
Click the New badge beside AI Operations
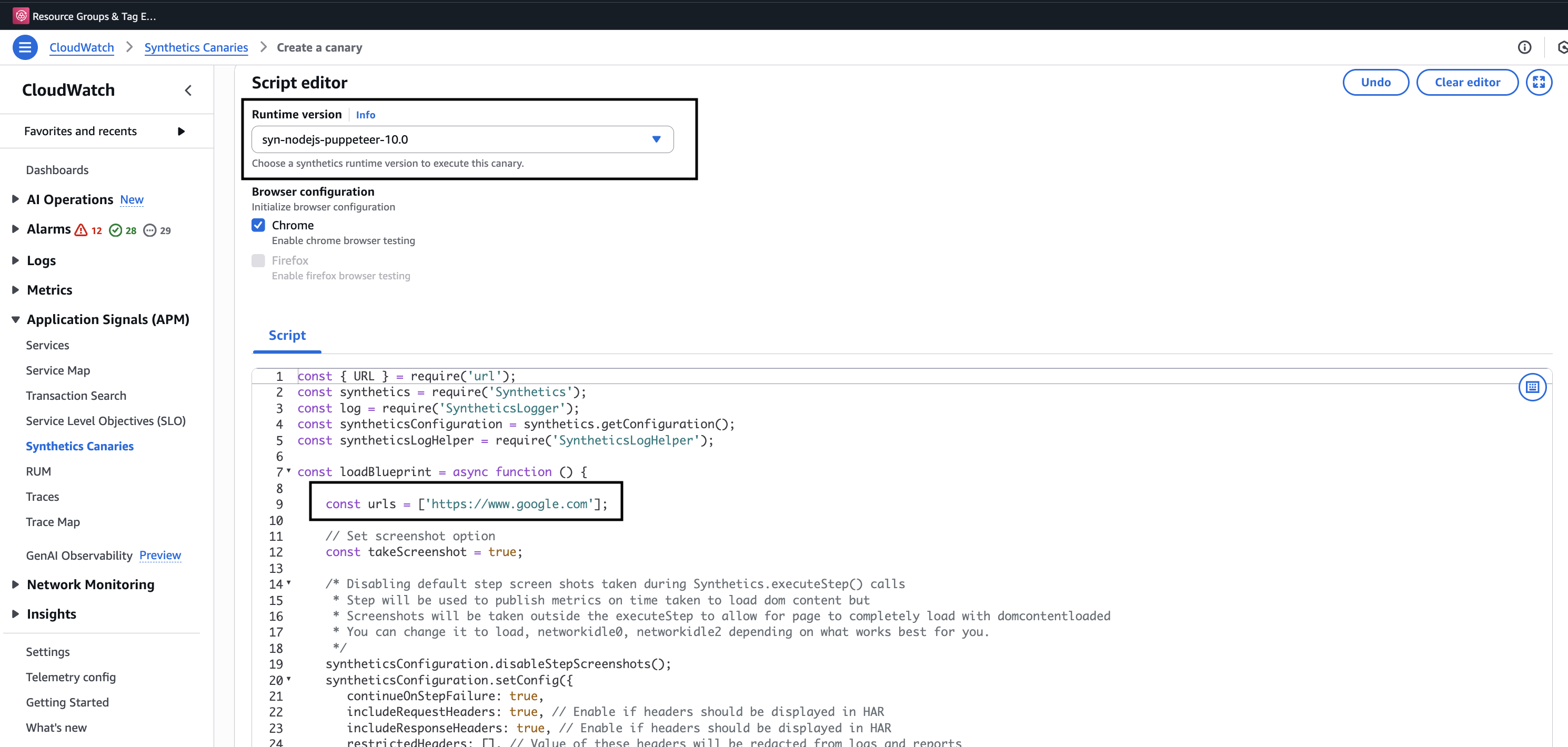[x=132, y=200]
